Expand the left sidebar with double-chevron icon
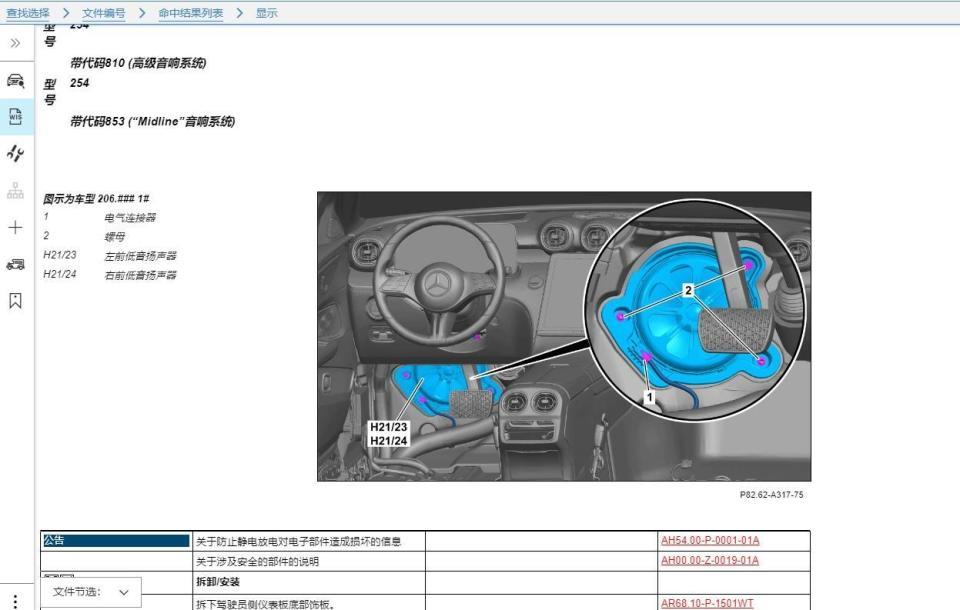This screenshot has height=610, width=960. 15,44
